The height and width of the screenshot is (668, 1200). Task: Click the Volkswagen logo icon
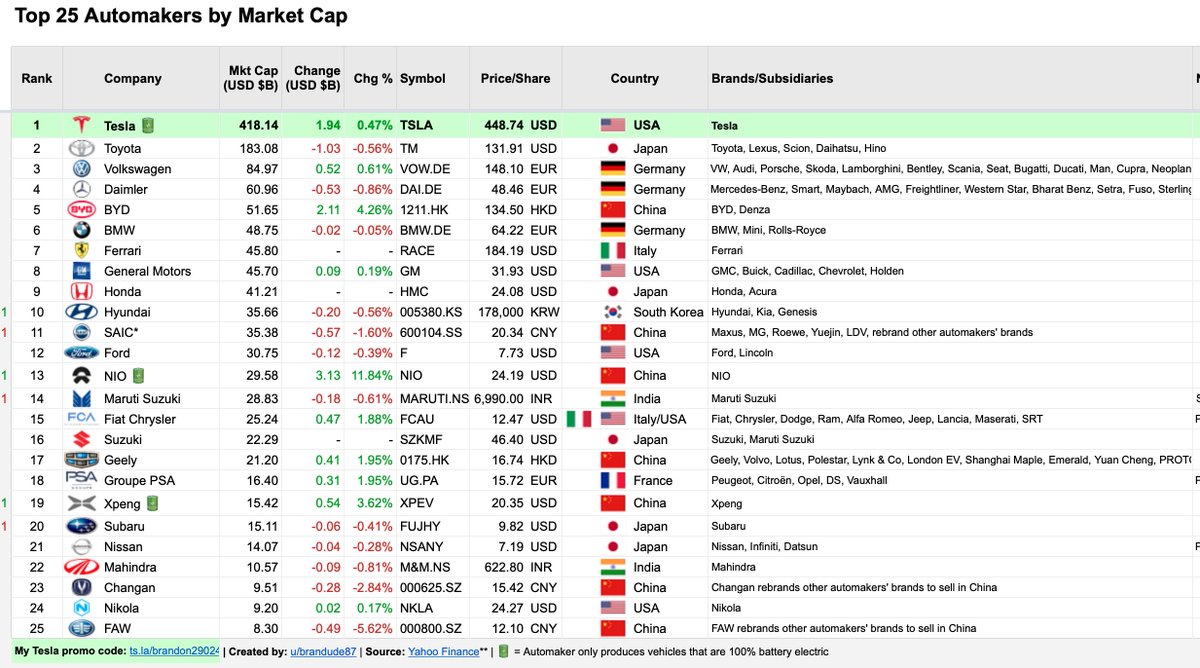tap(81, 169)
